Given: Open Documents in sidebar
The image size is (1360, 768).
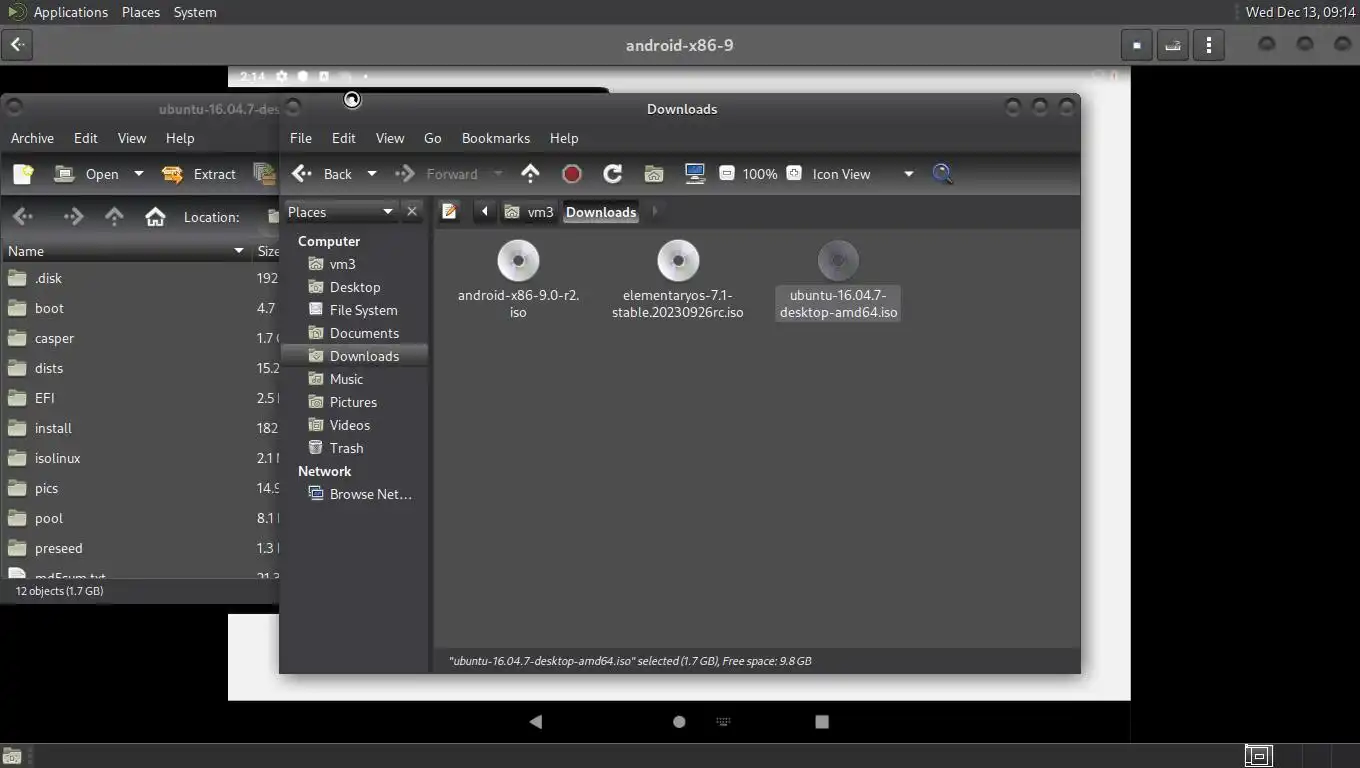Looking at the screenshot, I should [355, 333].
